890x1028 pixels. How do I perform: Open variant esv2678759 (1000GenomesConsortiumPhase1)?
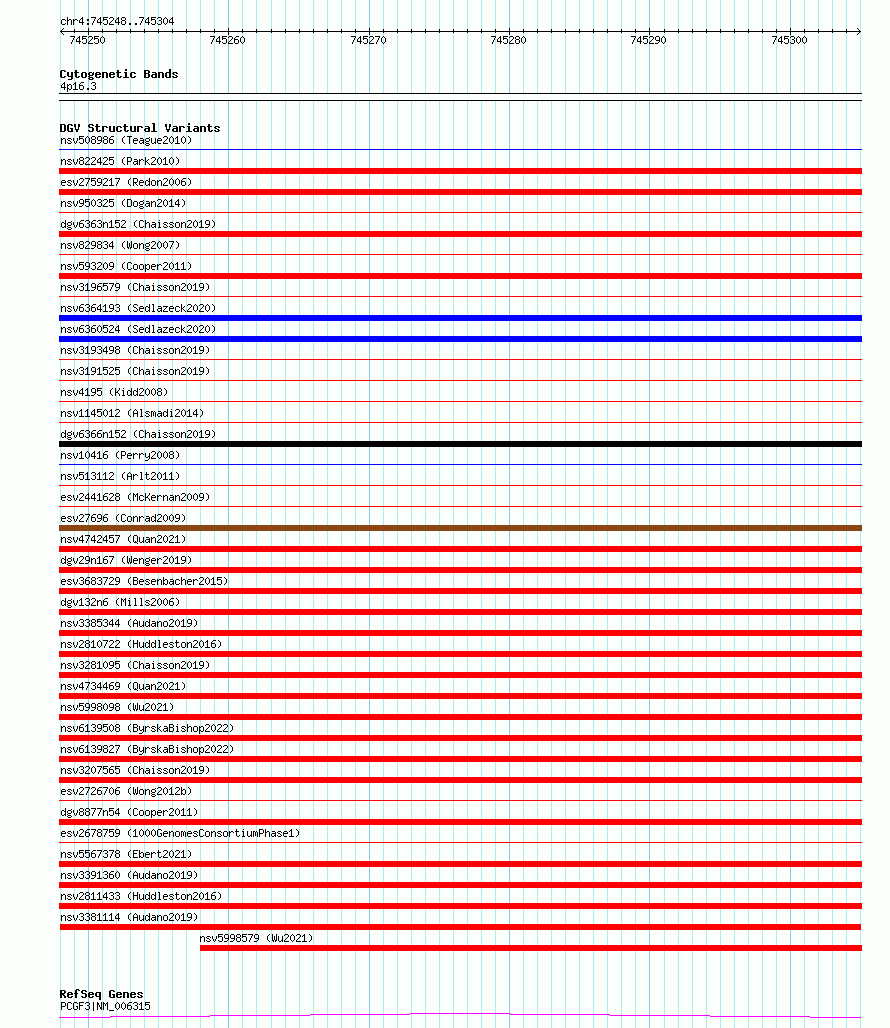tap(180, 833)
